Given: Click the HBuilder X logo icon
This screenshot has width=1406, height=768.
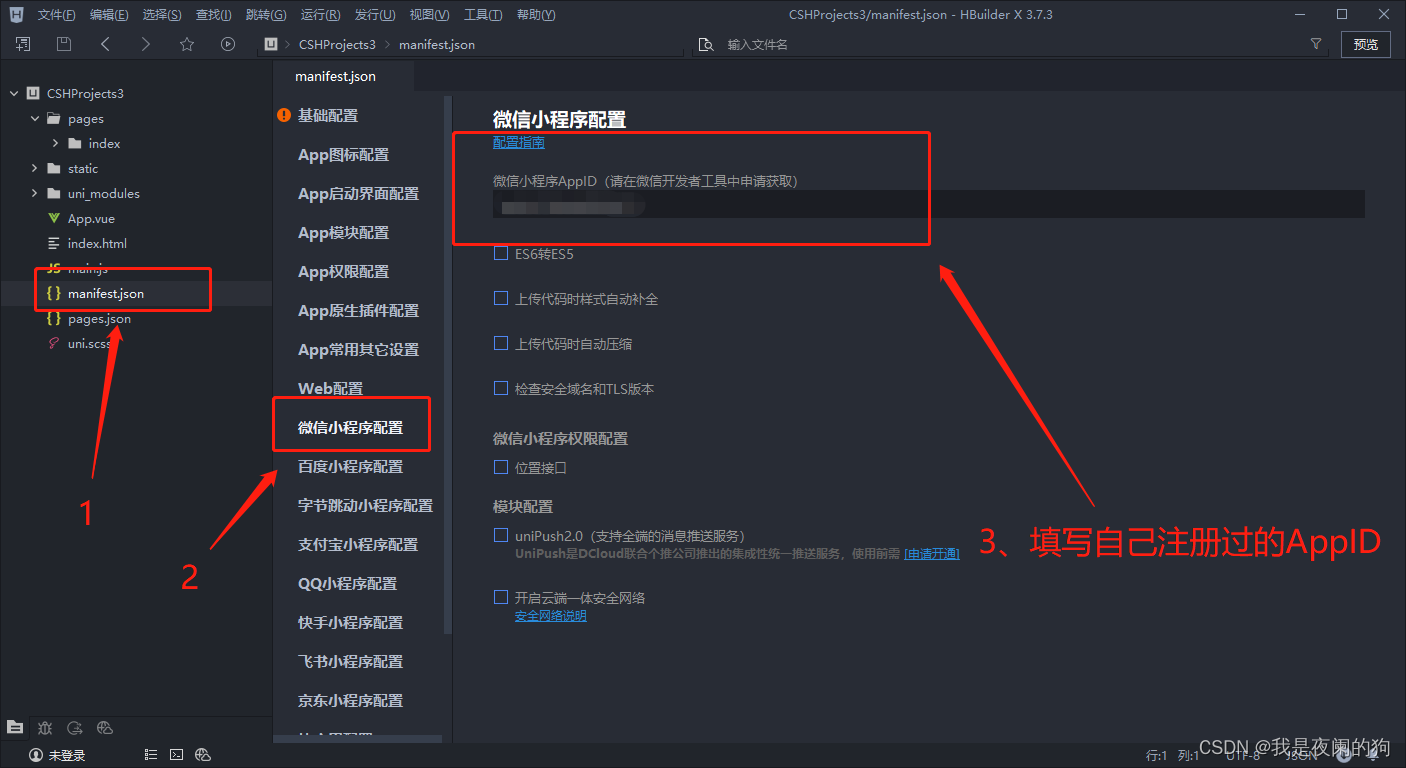Looking at the screenshot, I should [16, 14].
